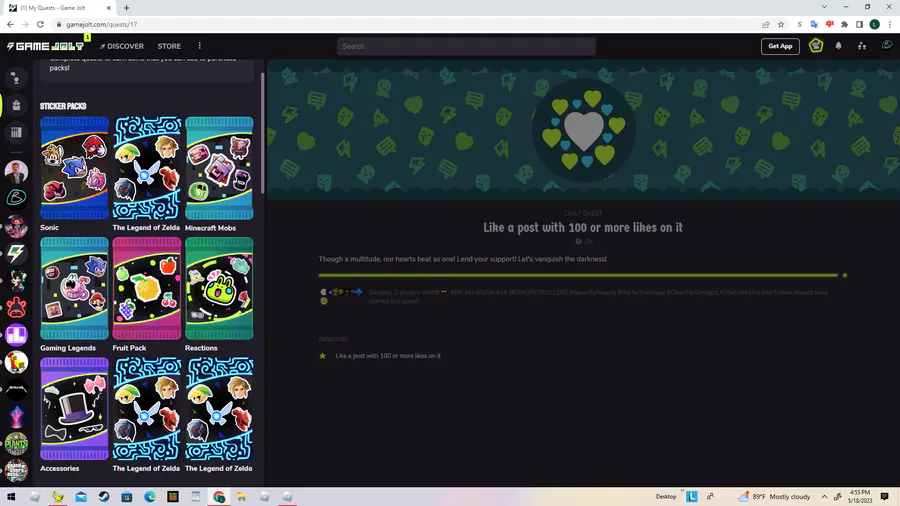The height and width of the screenshot is (506, 900).
Task: Click the heart quest badge image
Action: tap(584, 131)
